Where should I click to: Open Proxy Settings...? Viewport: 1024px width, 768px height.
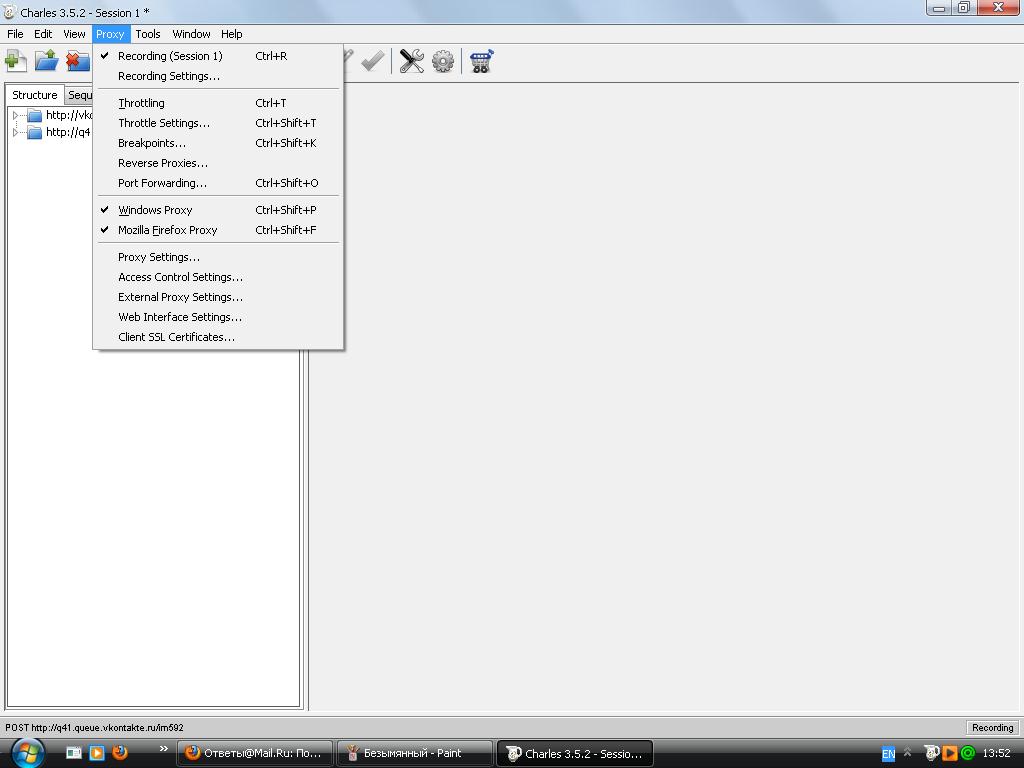pos(218,257)
